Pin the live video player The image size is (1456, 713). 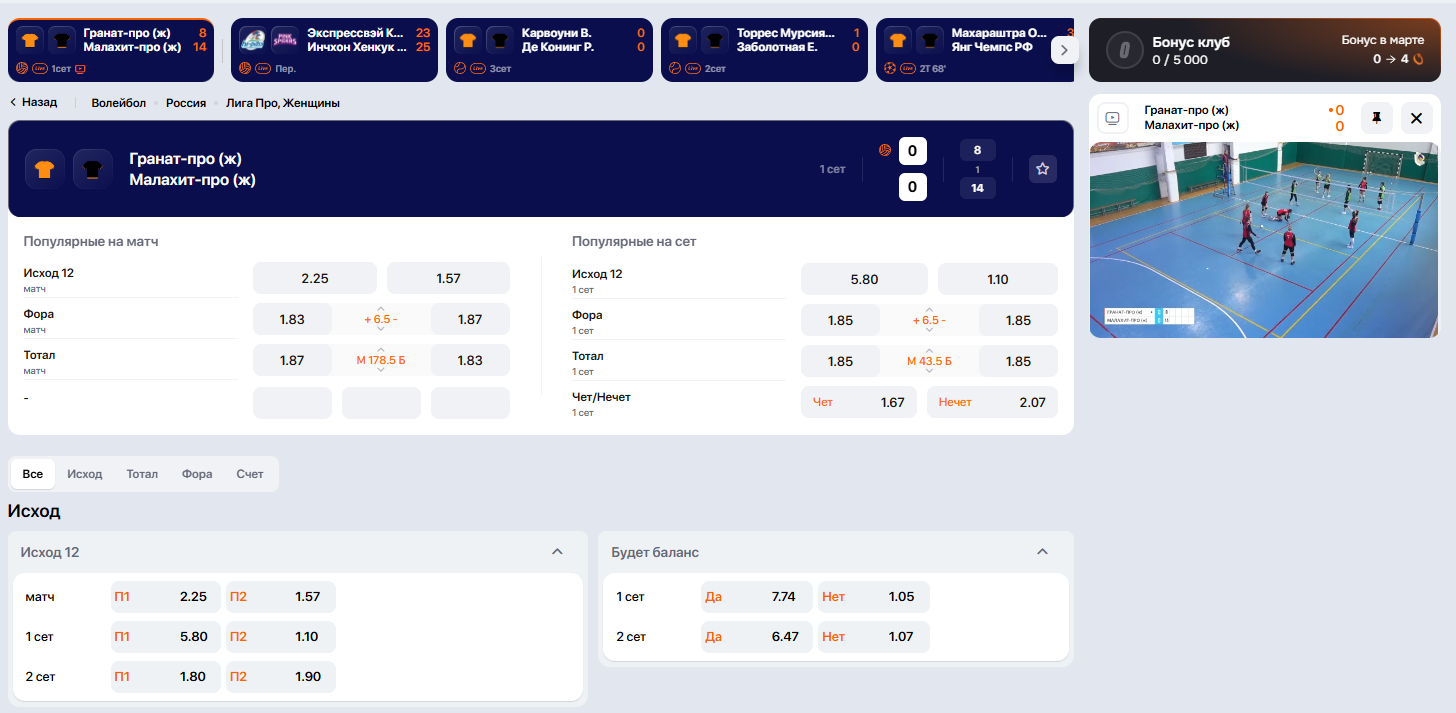point(1376,118)
